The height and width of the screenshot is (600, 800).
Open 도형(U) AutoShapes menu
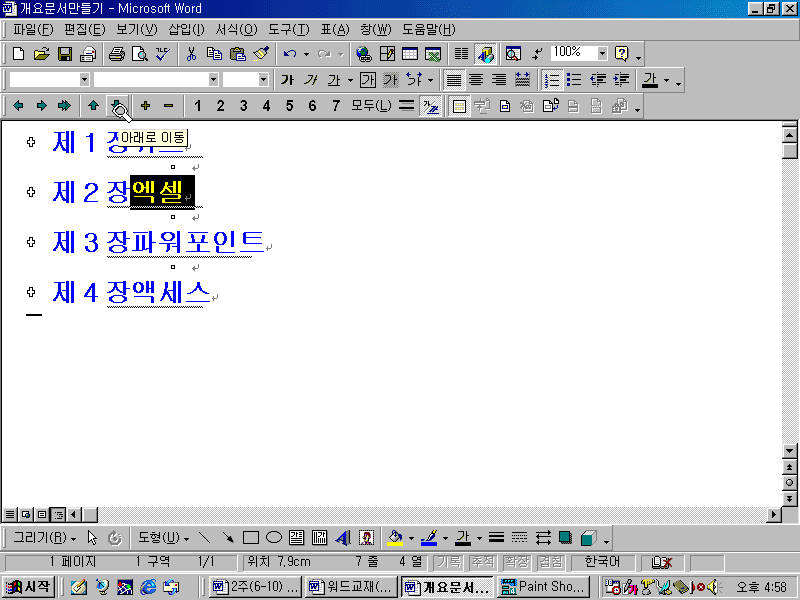pyautogui.click(x=163, y=538)
